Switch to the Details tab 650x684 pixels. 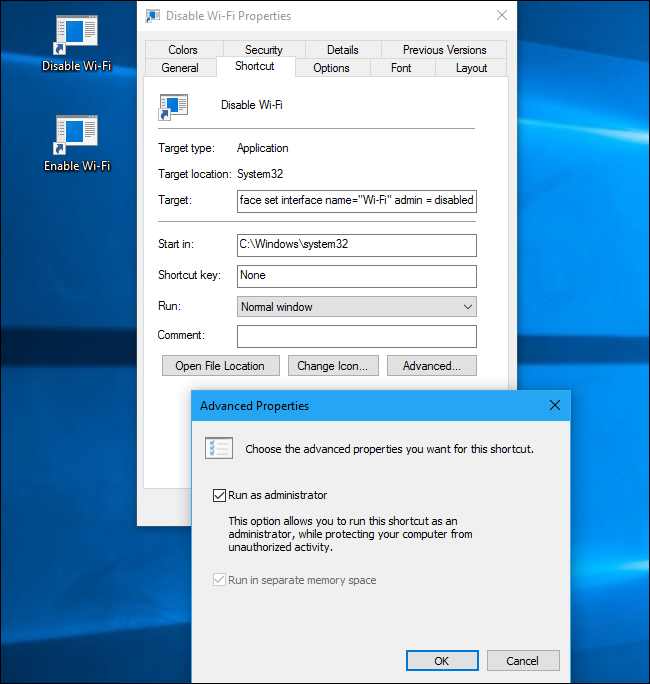(x=342, y=50)
